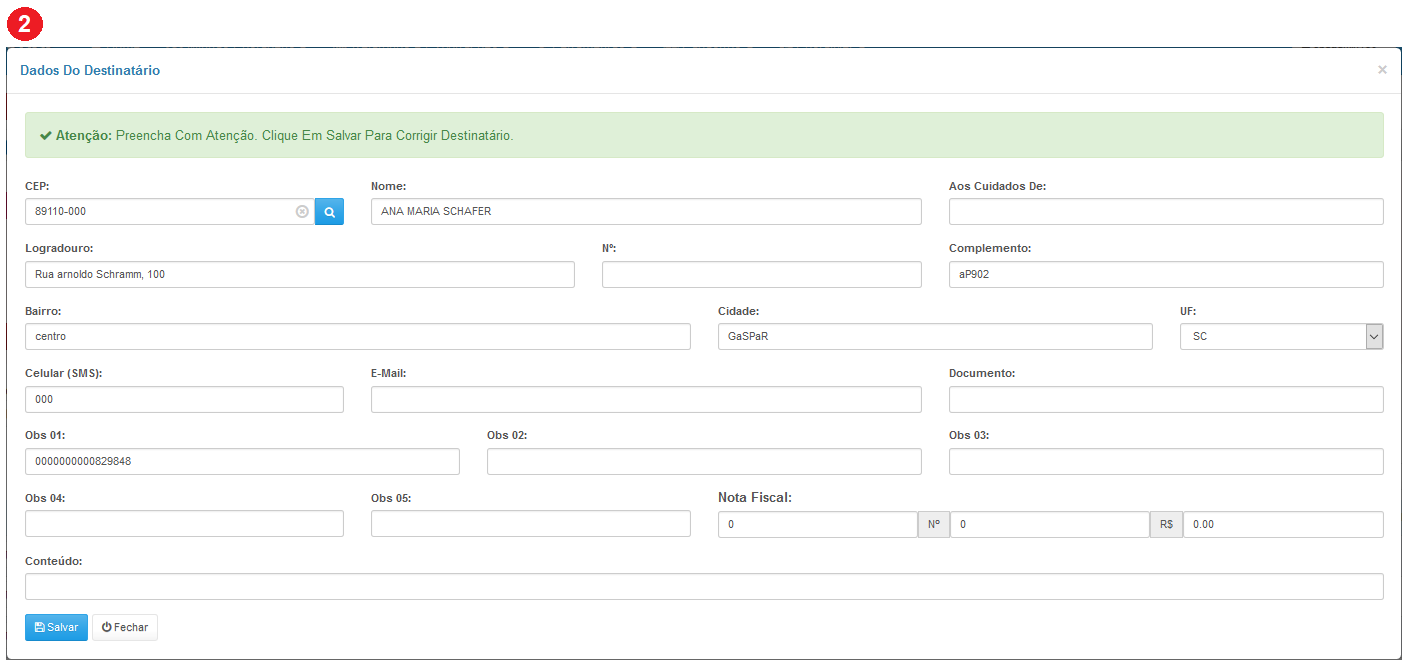Close the Dados Do Destinatário dialog

pyautogui.click(x=1382, y=70)
